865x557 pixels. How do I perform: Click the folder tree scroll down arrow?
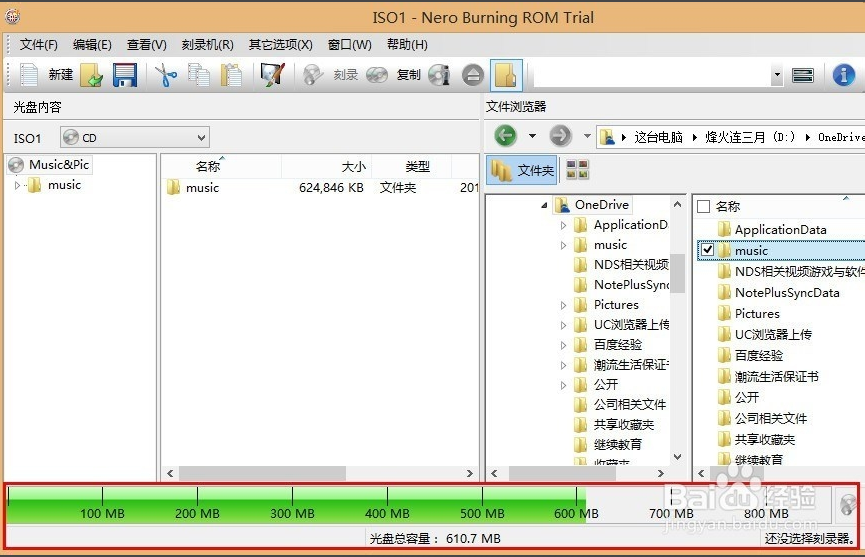tap(678, 457)
